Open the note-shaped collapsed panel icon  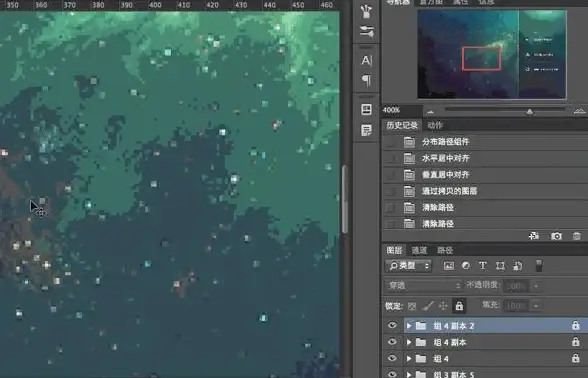[x=366, y=130]
